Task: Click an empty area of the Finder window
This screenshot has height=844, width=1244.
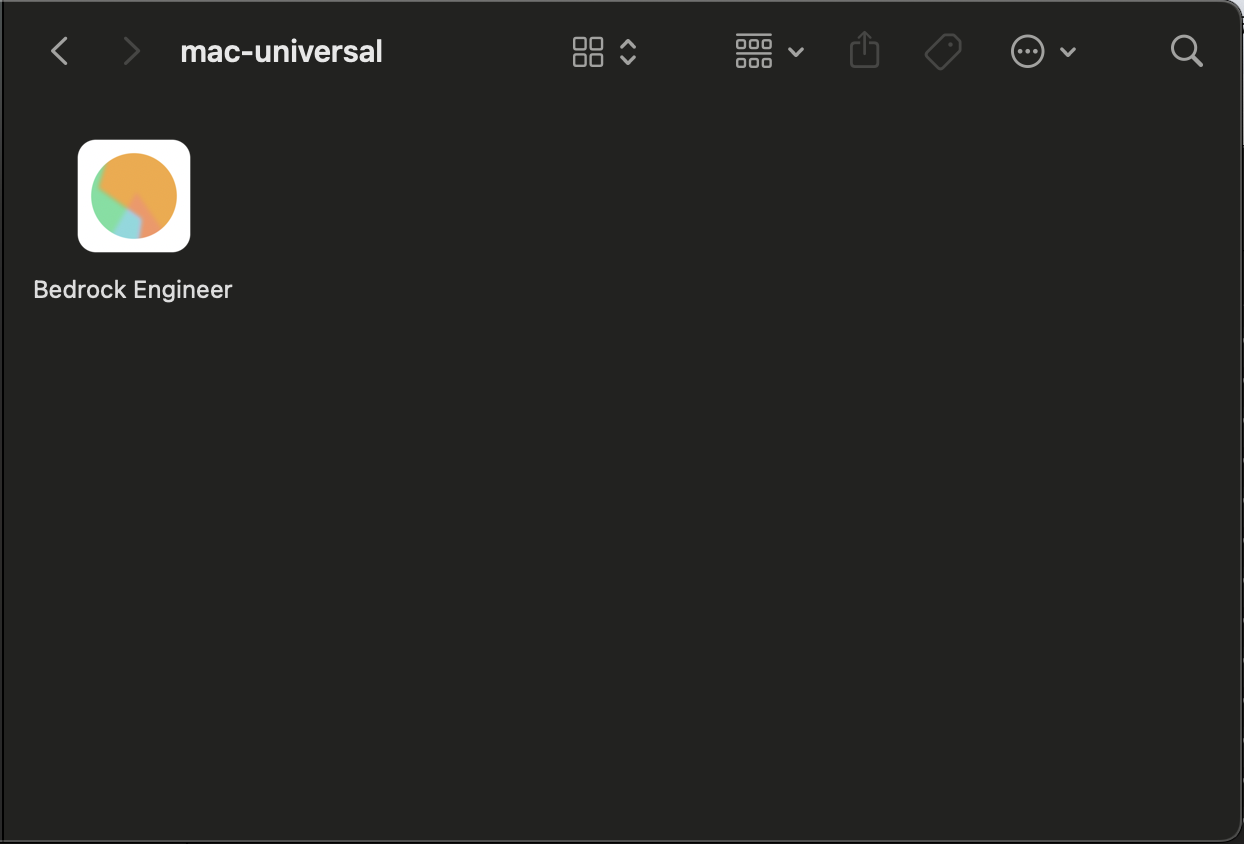Action: (620, 550)
